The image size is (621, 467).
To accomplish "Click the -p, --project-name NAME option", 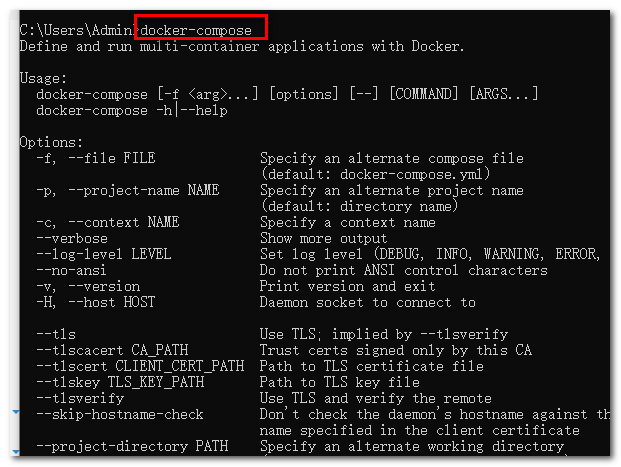I will (128, 191).
